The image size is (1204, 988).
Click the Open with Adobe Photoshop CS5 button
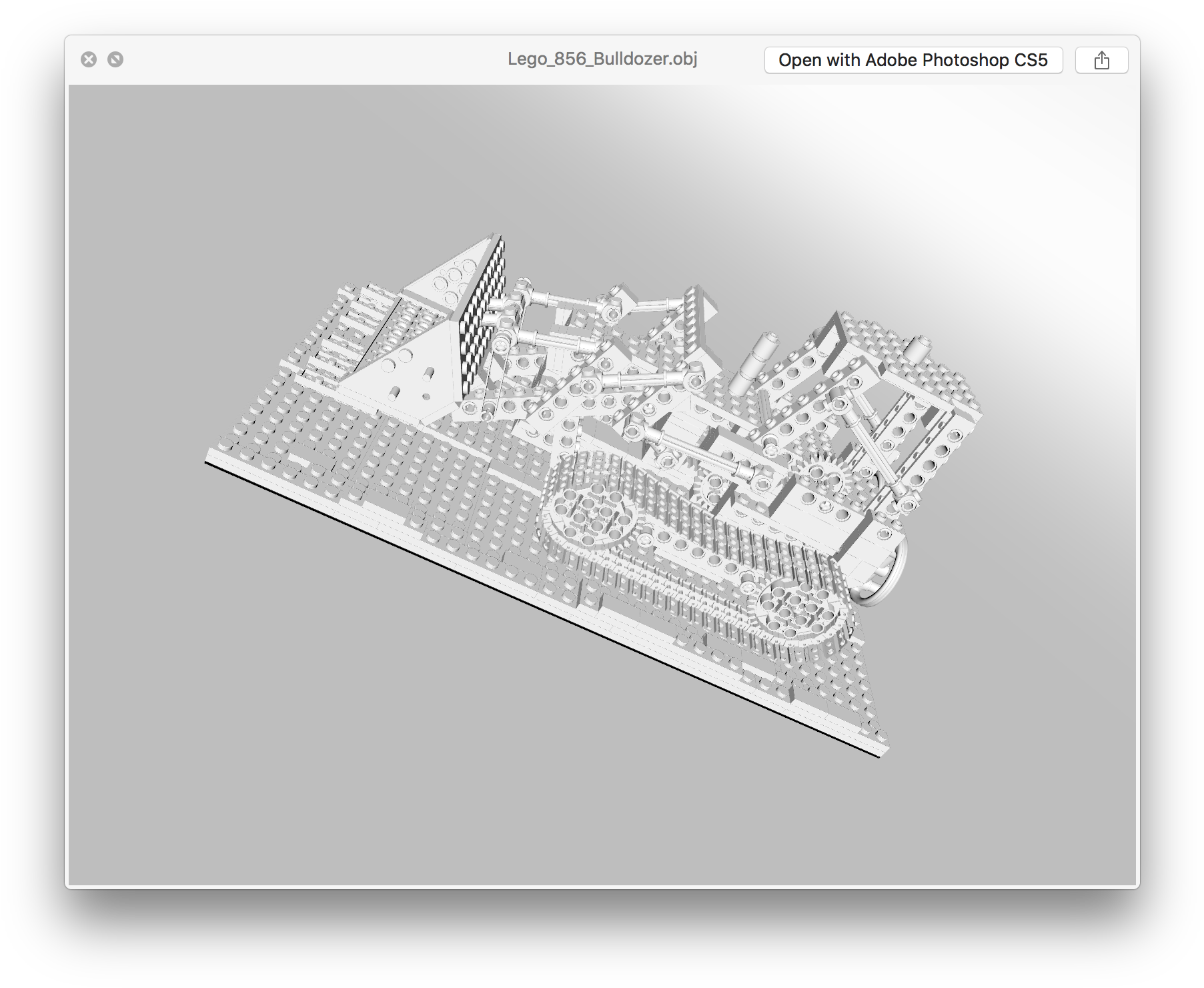(913, 59)
